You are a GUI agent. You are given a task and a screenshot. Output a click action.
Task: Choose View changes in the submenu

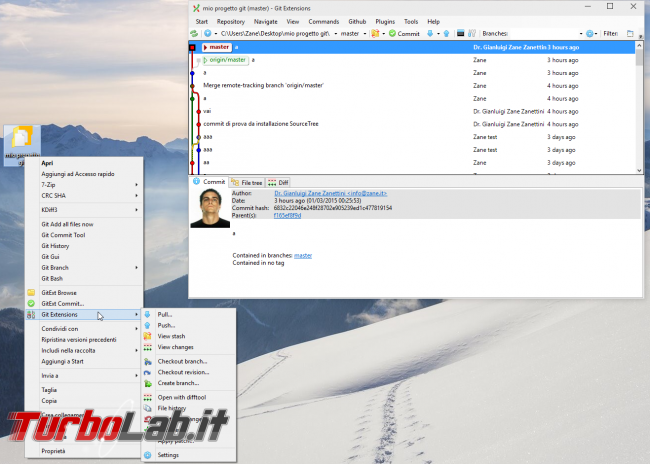[x=189, y=347]
